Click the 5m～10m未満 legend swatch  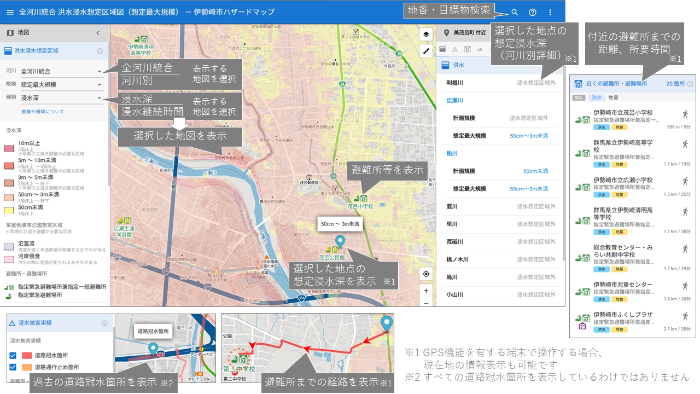coord(9,166)
